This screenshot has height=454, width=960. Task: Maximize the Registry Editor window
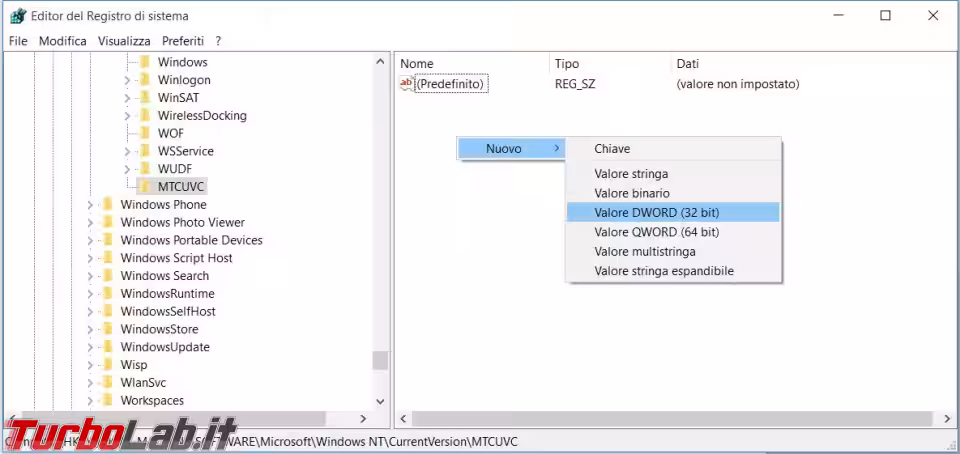(x=885, y=16)
